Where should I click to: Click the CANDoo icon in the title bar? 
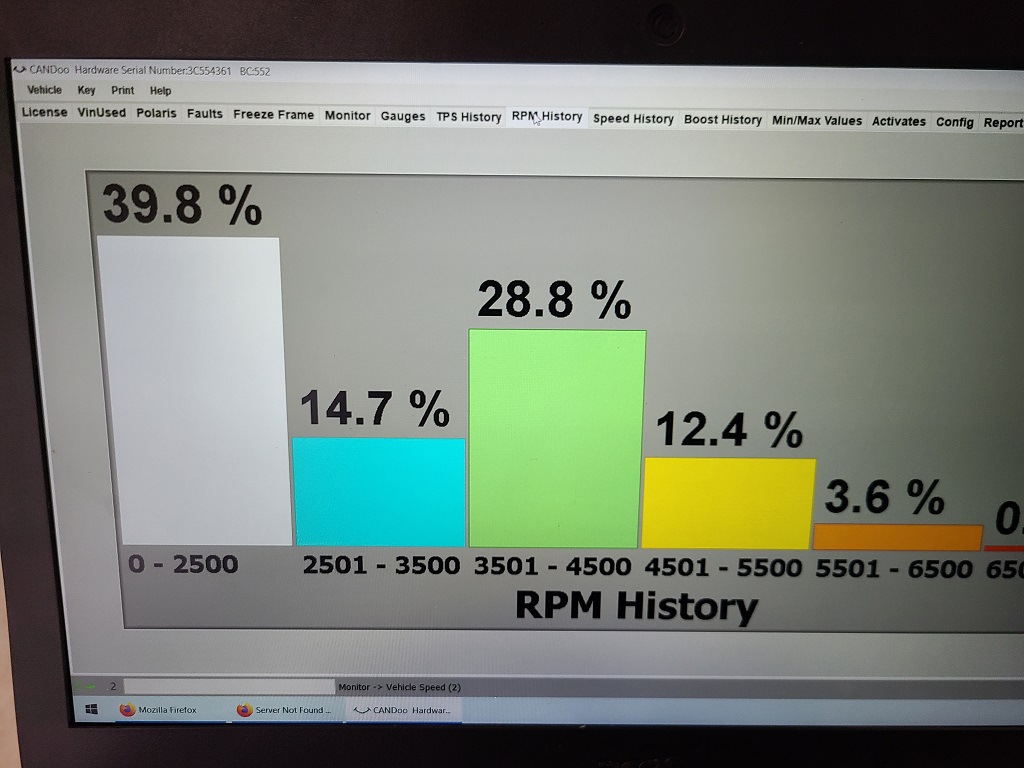19,70
